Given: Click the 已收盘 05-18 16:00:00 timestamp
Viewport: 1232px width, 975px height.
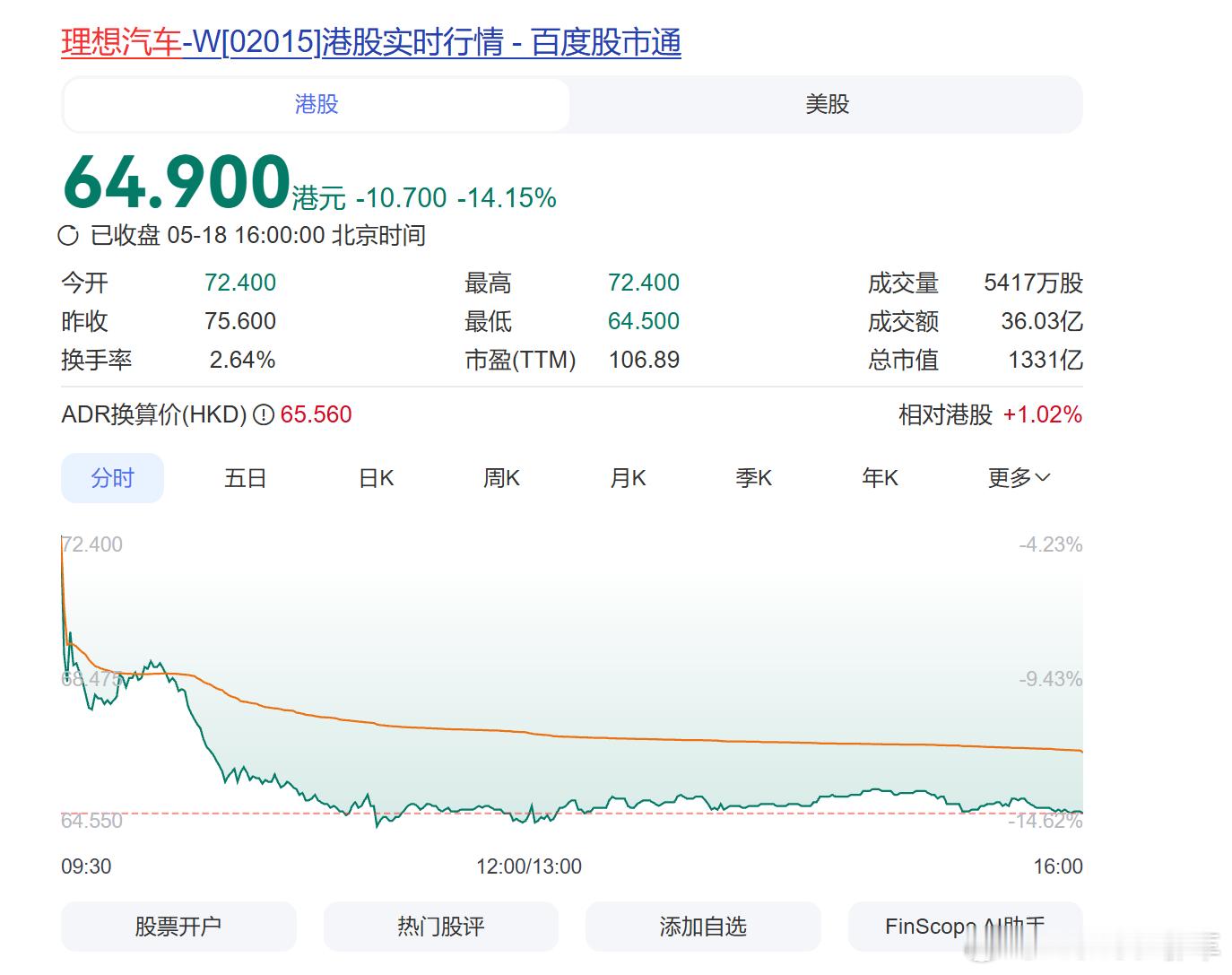Looking at the screenshot, I should click(258, 236).
